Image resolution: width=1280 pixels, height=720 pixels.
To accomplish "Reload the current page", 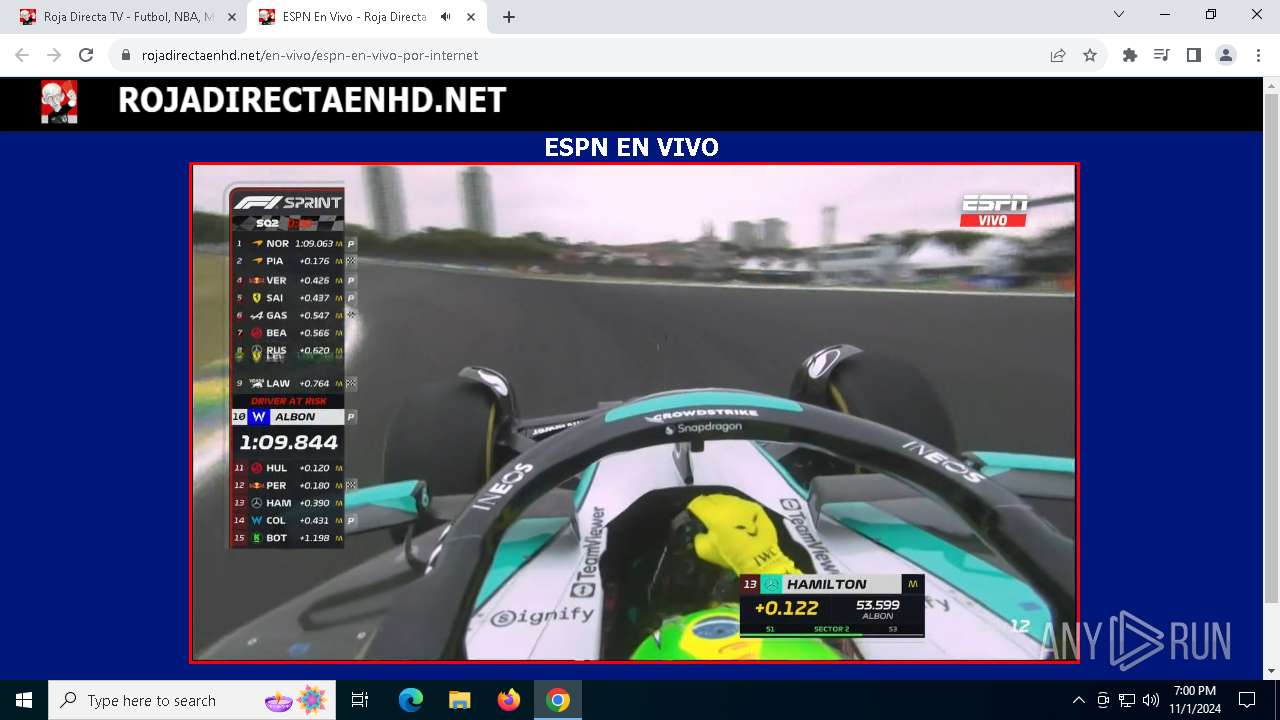I will (86, 55).
